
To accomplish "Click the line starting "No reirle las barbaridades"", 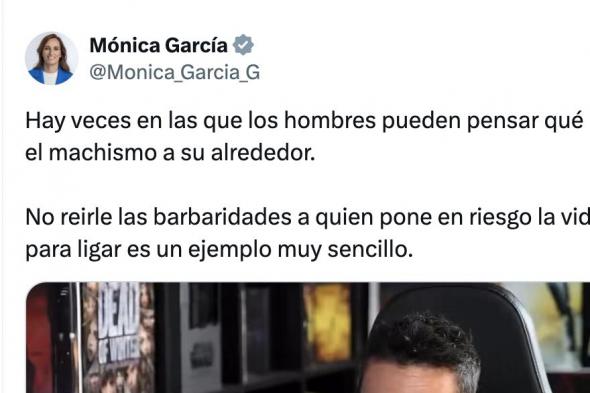I will [x=307, y=218].
